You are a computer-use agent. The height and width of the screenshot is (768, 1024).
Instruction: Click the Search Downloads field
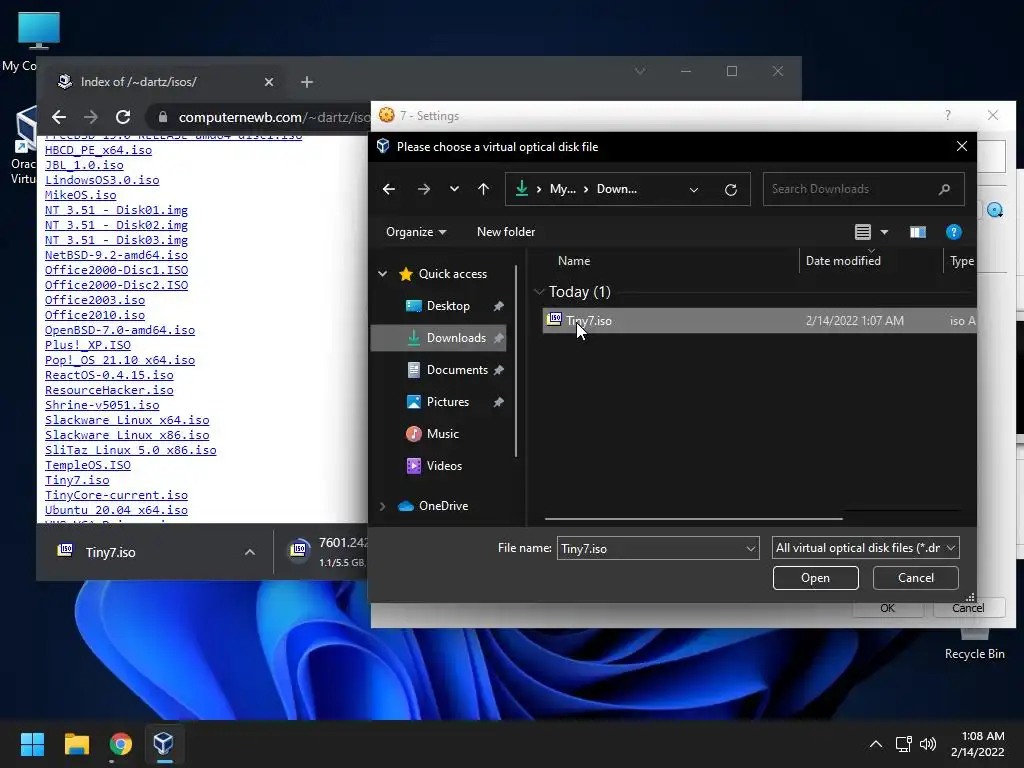[863, 189]
